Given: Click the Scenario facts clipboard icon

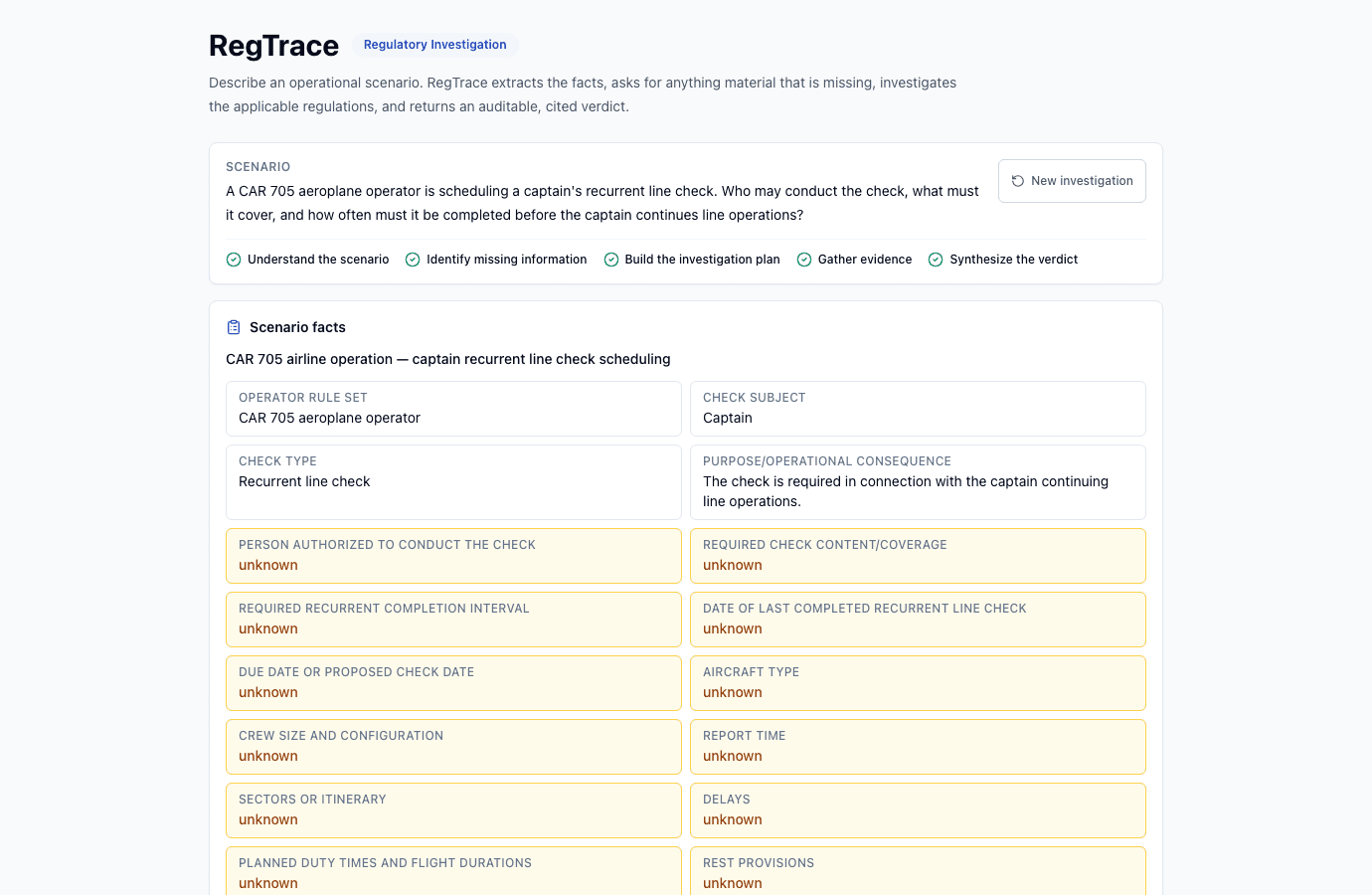Looking at the screenshot, I should coord(234,327).
